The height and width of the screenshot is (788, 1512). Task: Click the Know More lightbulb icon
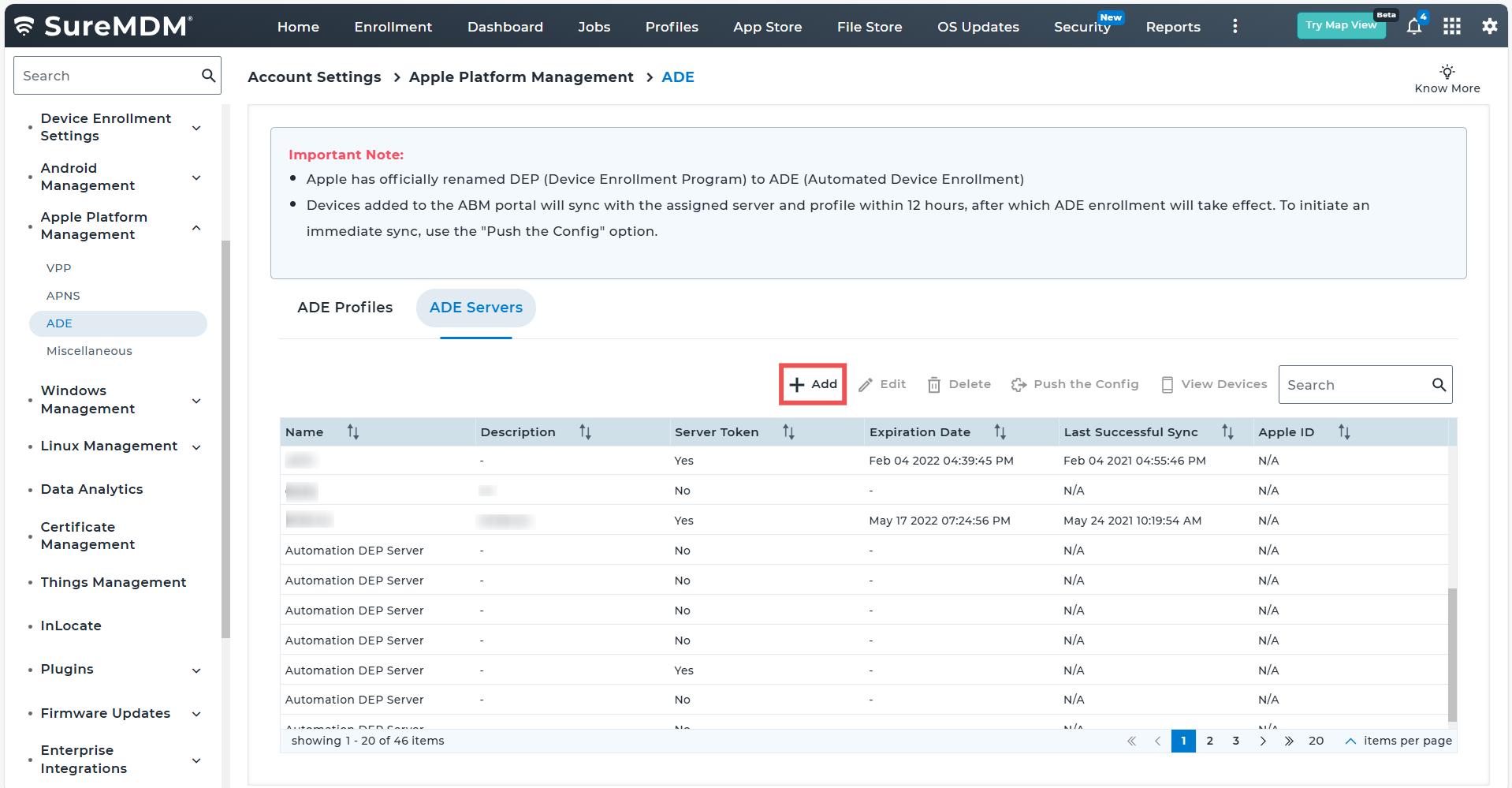click(x=1447, y=72)
